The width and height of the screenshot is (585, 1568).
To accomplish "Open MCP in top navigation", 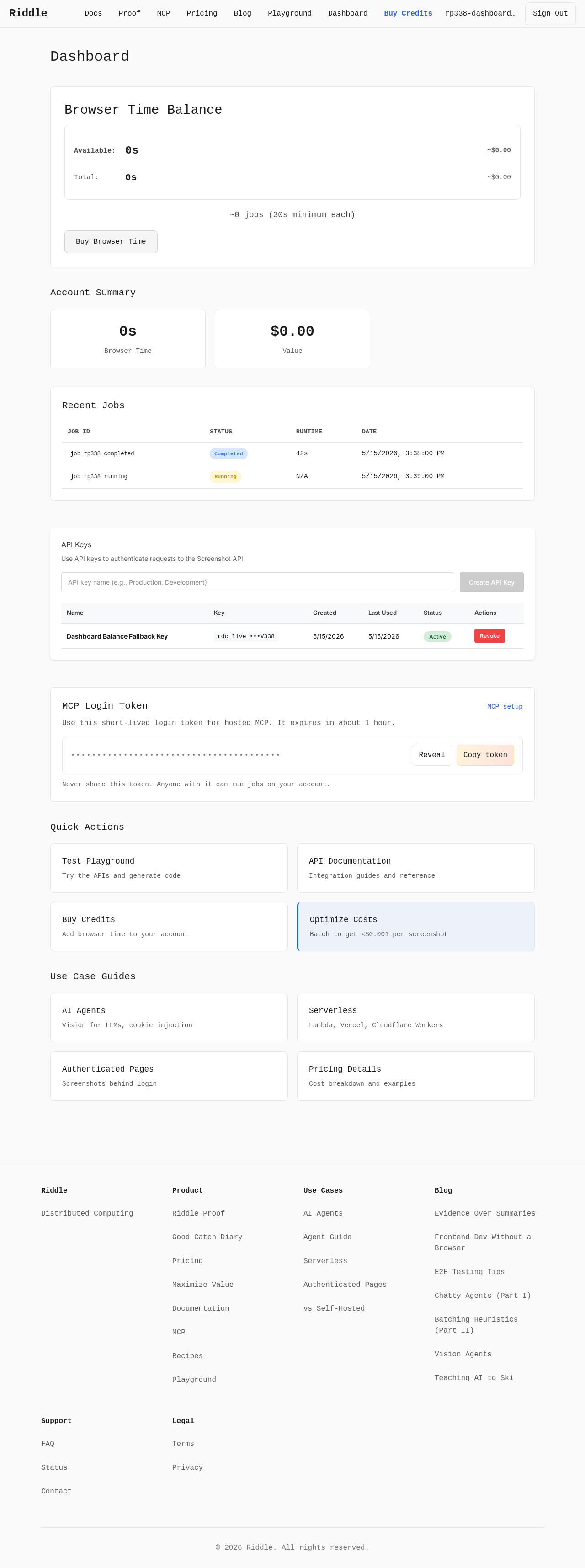I will [164, 13].
